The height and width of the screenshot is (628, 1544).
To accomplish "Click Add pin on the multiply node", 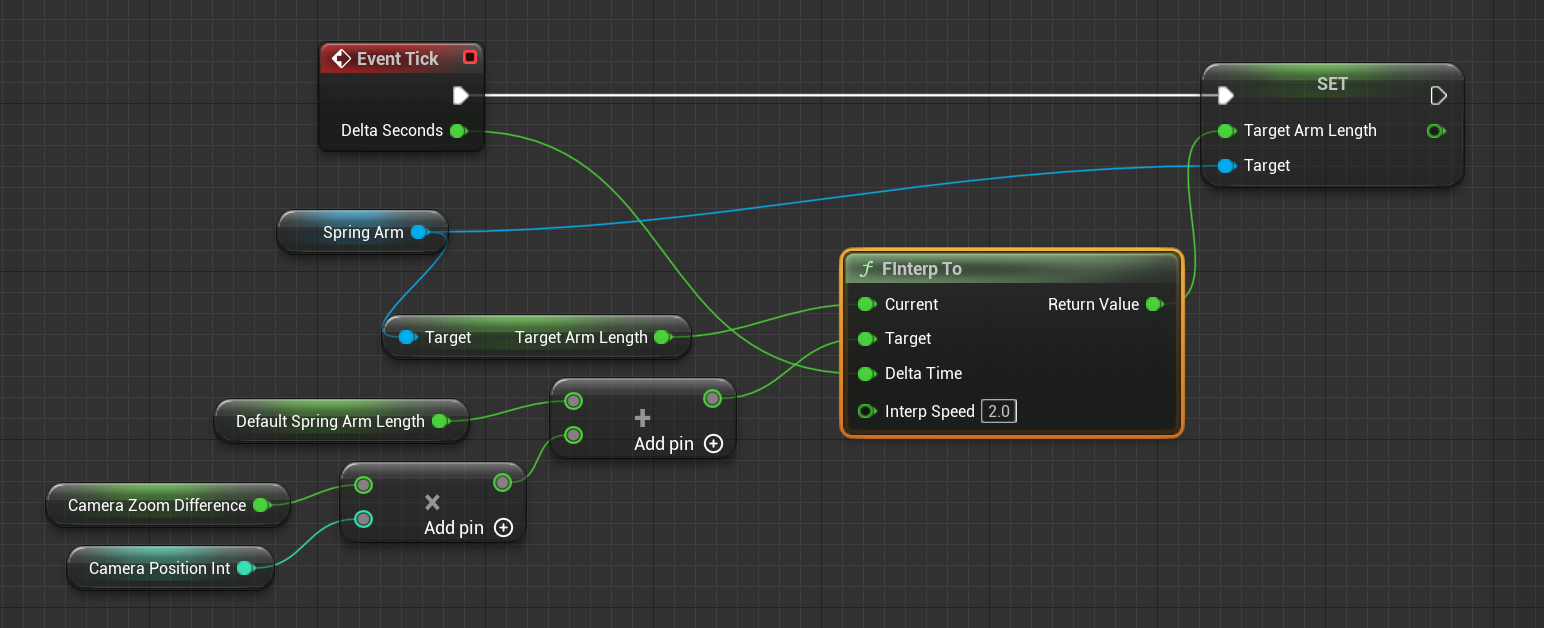I will [x=468, y=527].
